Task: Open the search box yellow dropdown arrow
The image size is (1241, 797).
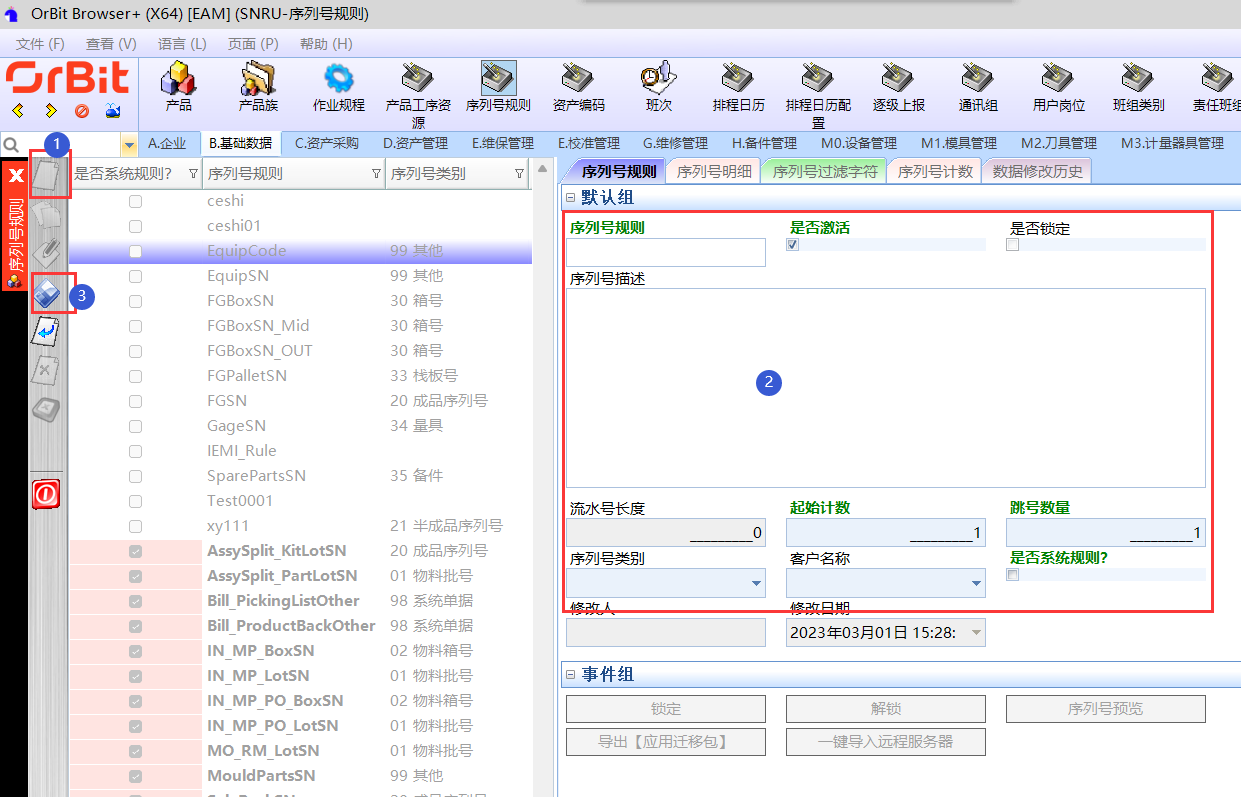Action: [x=129, y=144]
